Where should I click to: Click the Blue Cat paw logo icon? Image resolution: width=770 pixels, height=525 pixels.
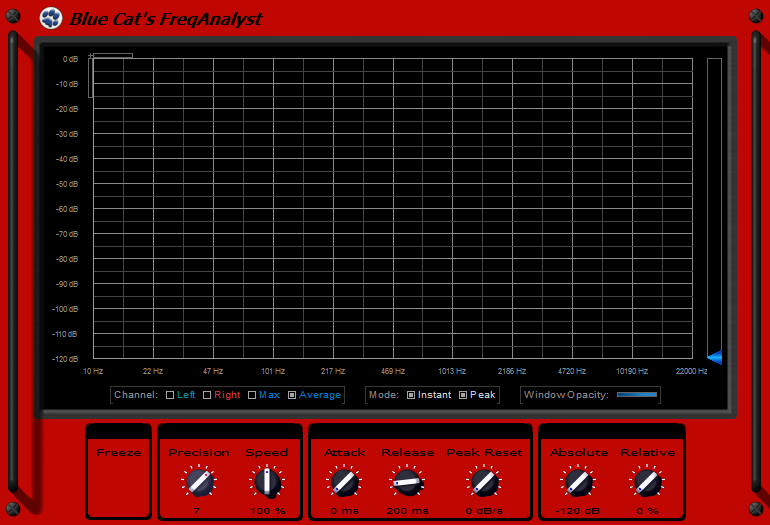pos(51,18)
